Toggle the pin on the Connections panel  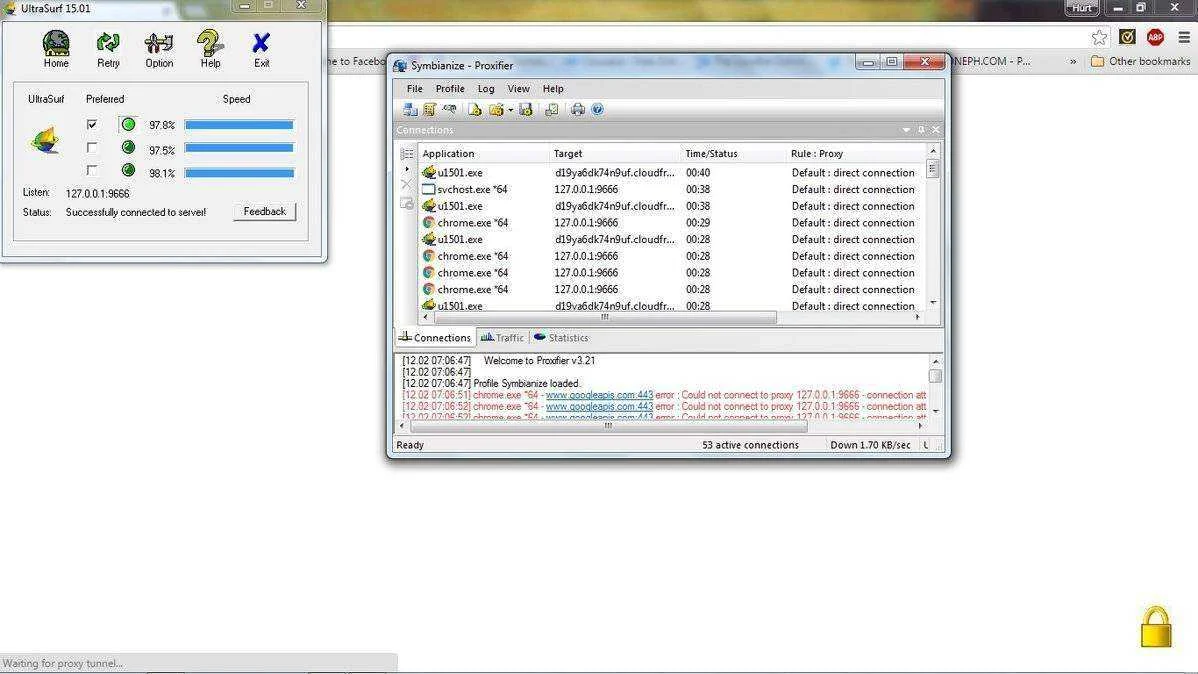point(921,130)
